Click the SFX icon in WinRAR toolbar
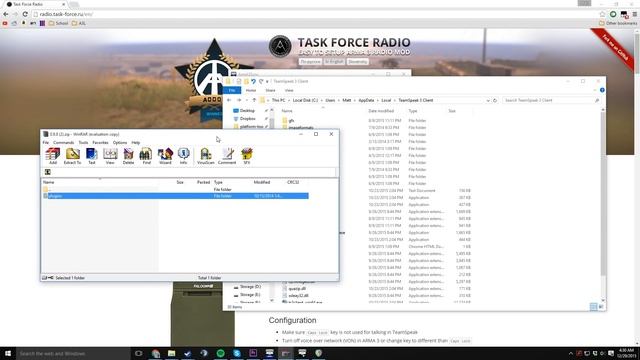This screenshot has width=640, height=360. pos(247,156)
